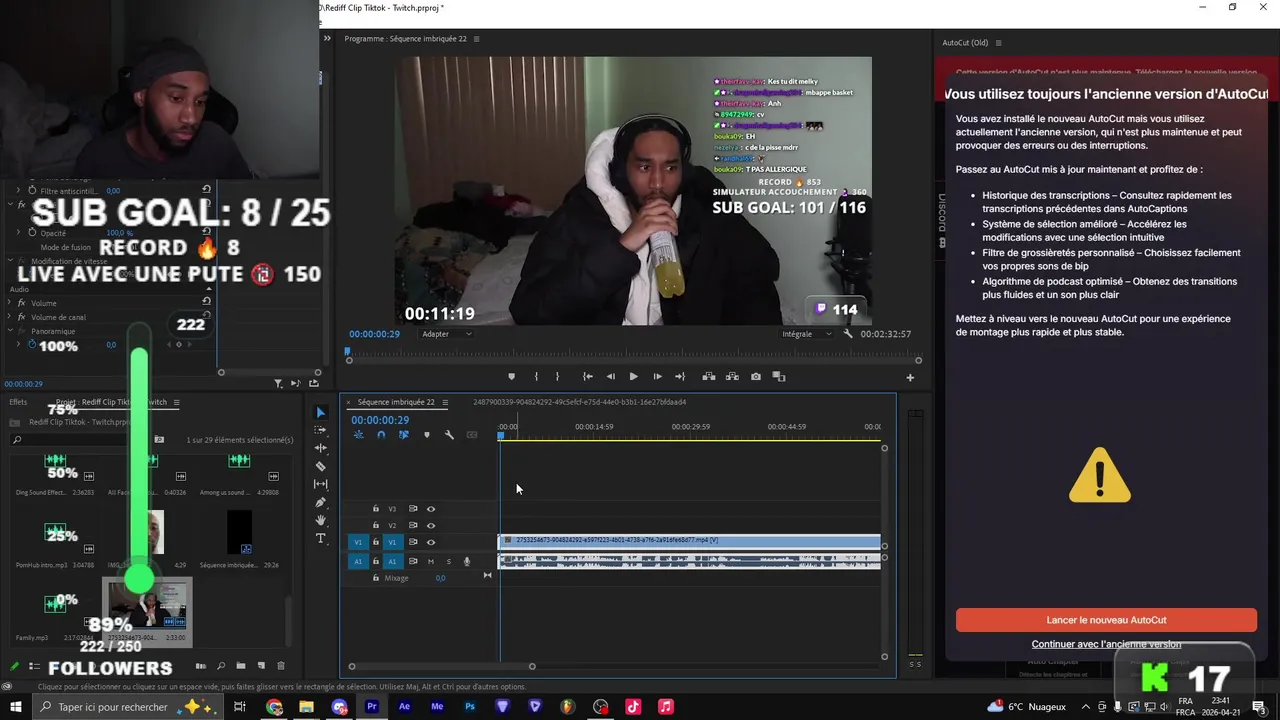Viewport: 1280px width, 720px height.
Task: Toggle V1 track output eye
Action: tap(431, 542)
